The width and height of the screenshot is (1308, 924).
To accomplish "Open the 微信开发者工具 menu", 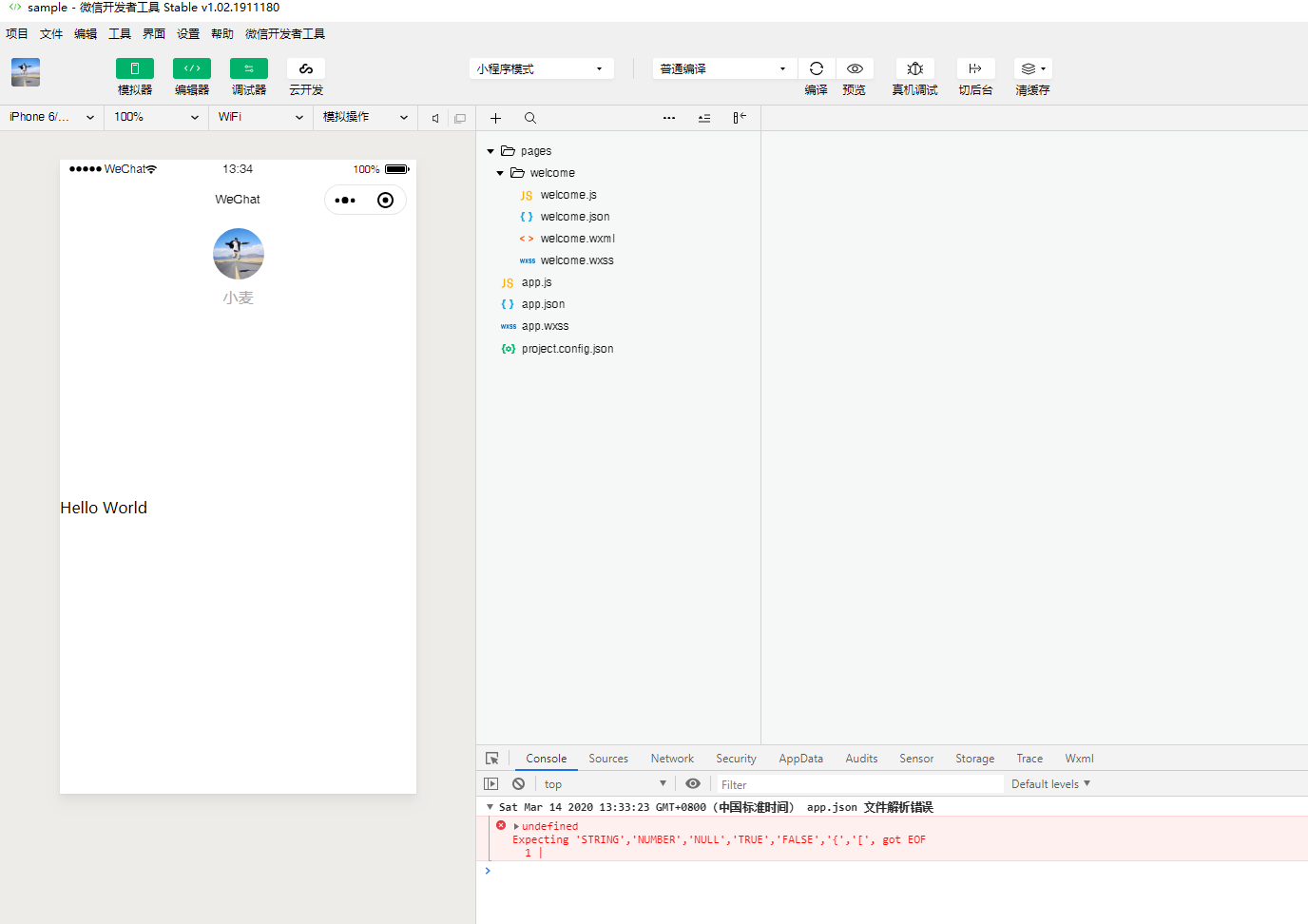I will pyautogui.click(x=285, y=34).
